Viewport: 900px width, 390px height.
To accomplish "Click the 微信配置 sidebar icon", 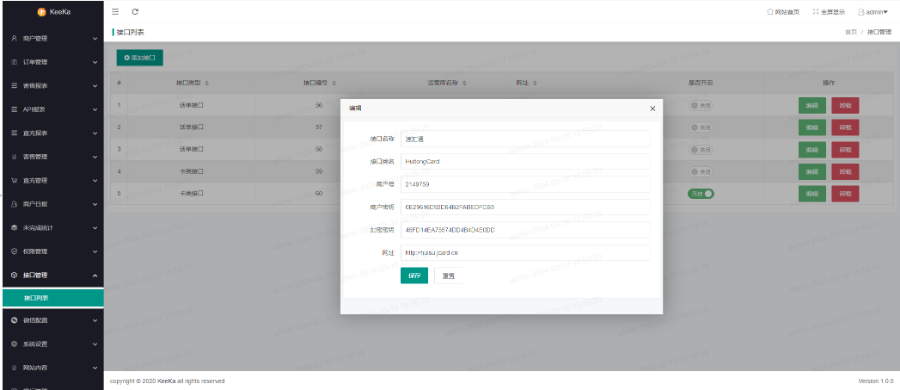I will point(14,320).
